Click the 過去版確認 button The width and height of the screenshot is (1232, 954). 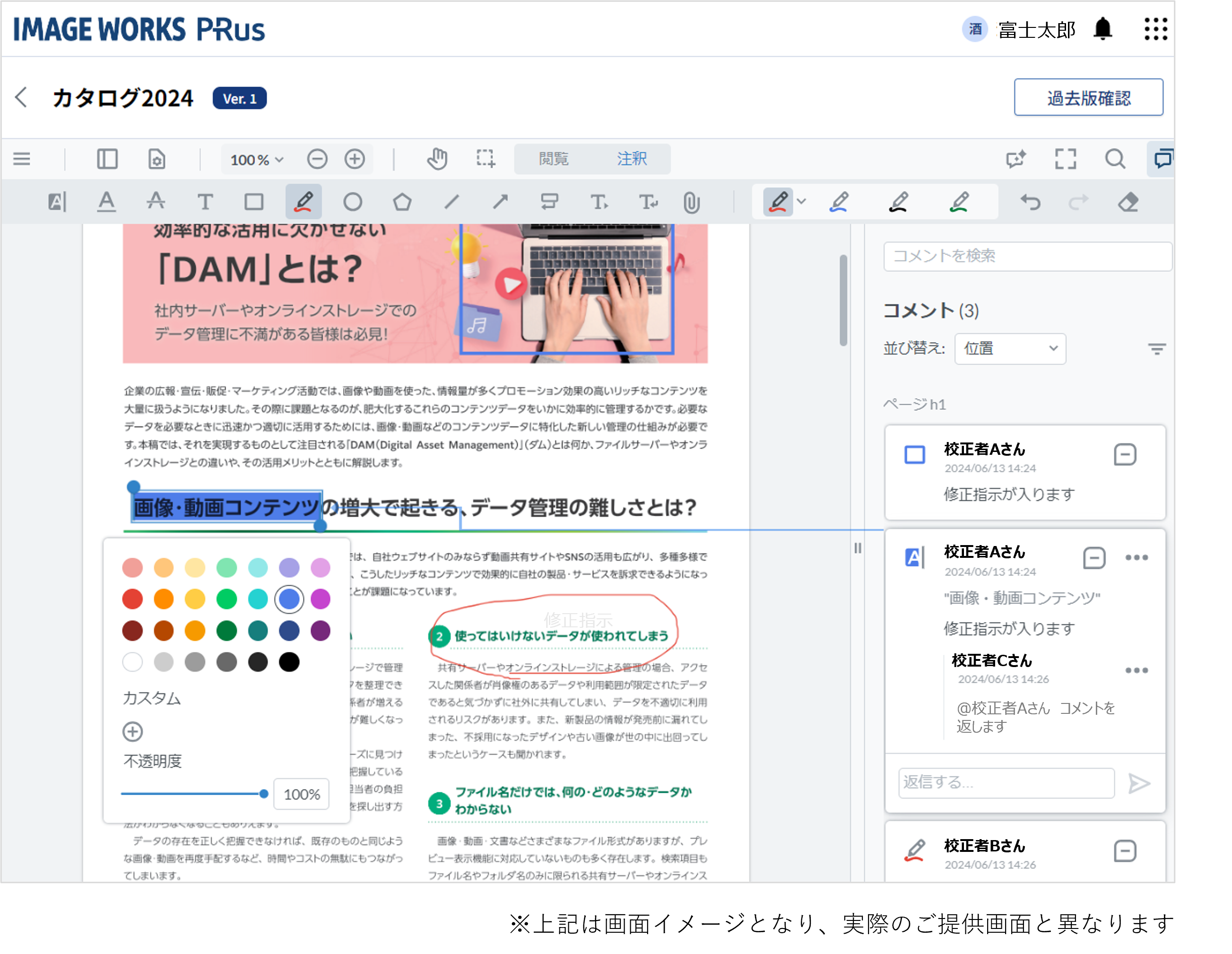[1088, 97]
